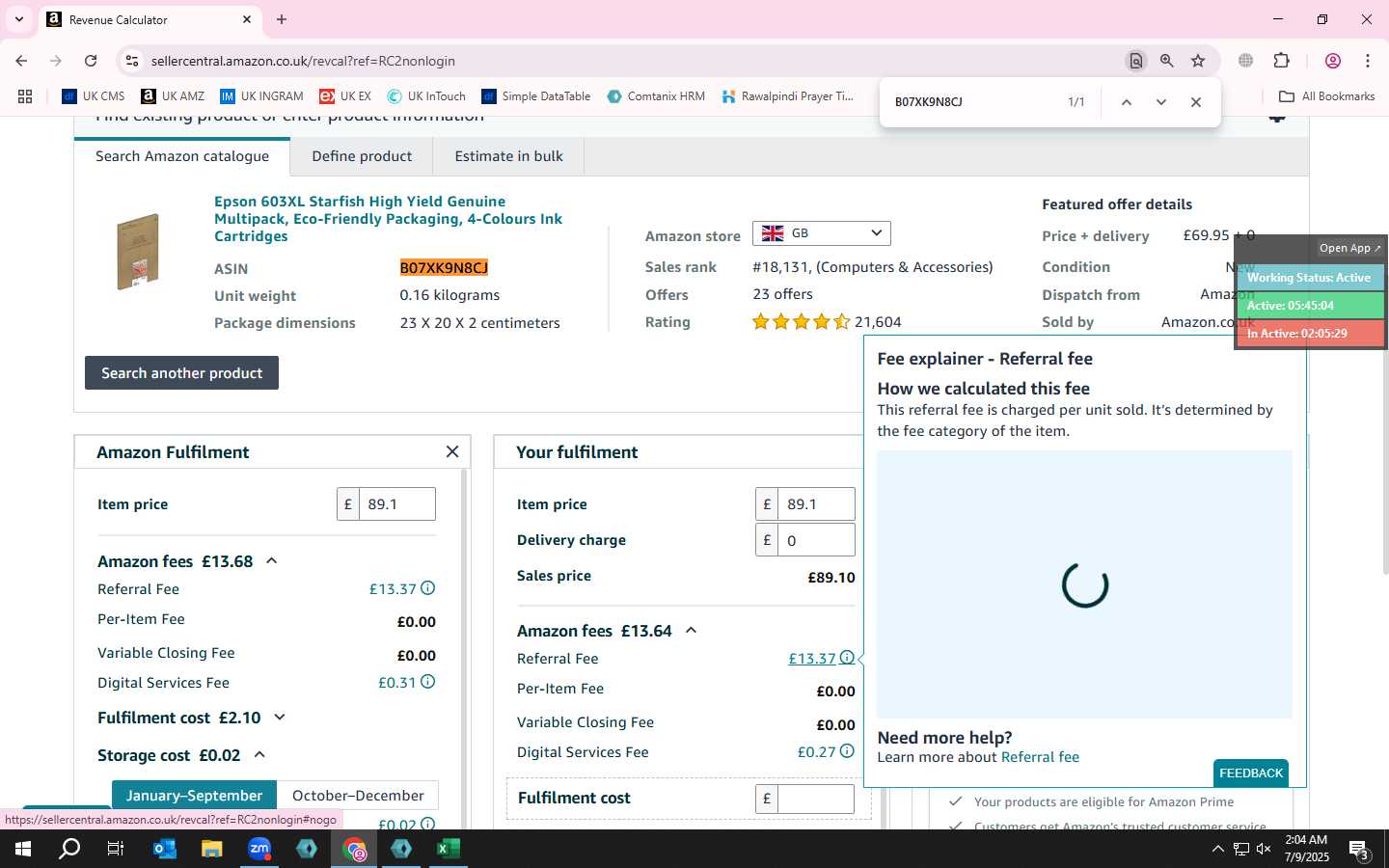The height and width of the screenshot is (868, 1389).
Task: Click the find bar search text field
Action: [x=974, y=102]
